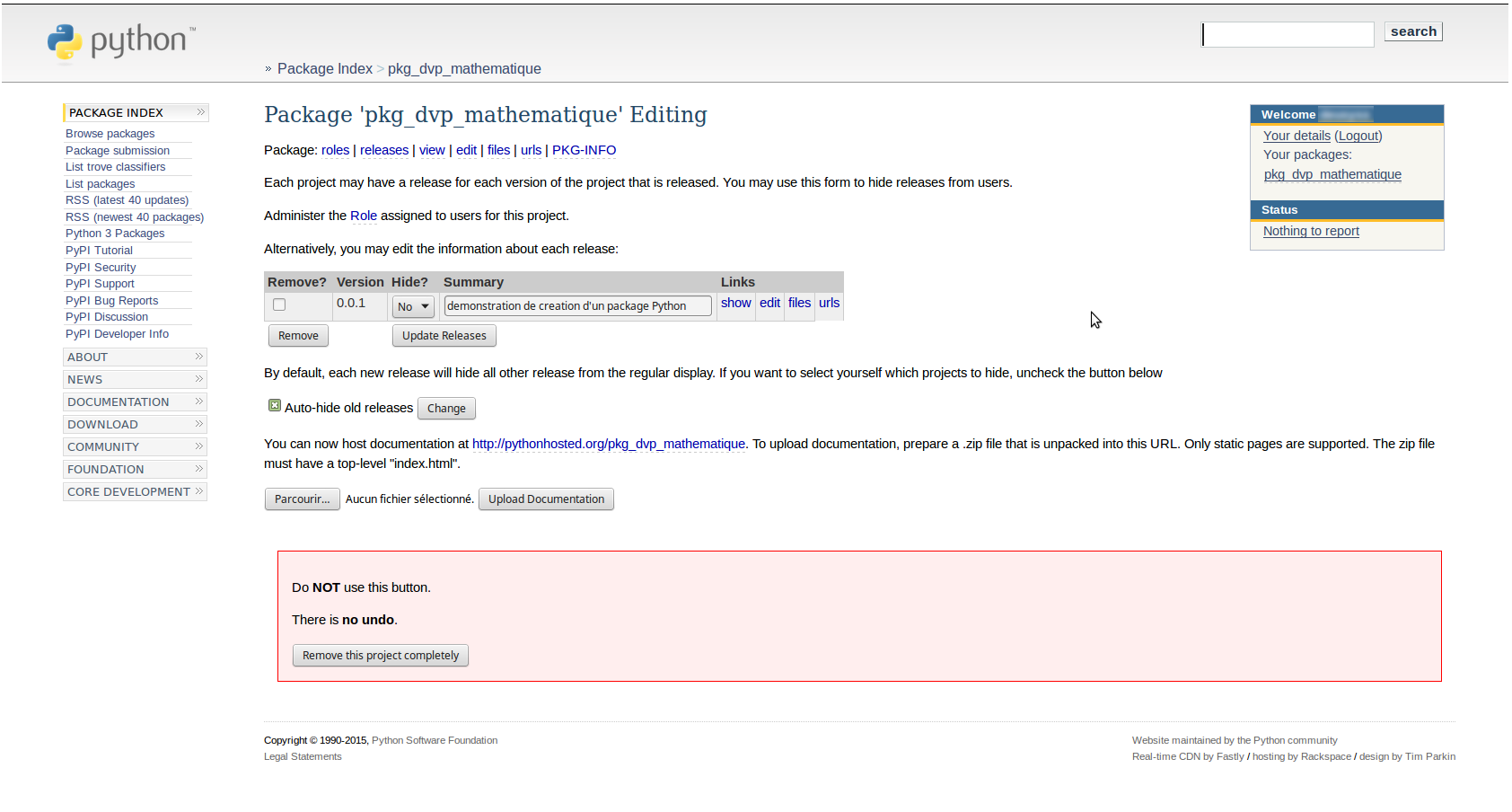Viewport: 1512px width, 812px height.
Task: Open the Hide dropdown for version 0.0.1
Action: pyautogui.click(x=413, y=307)
